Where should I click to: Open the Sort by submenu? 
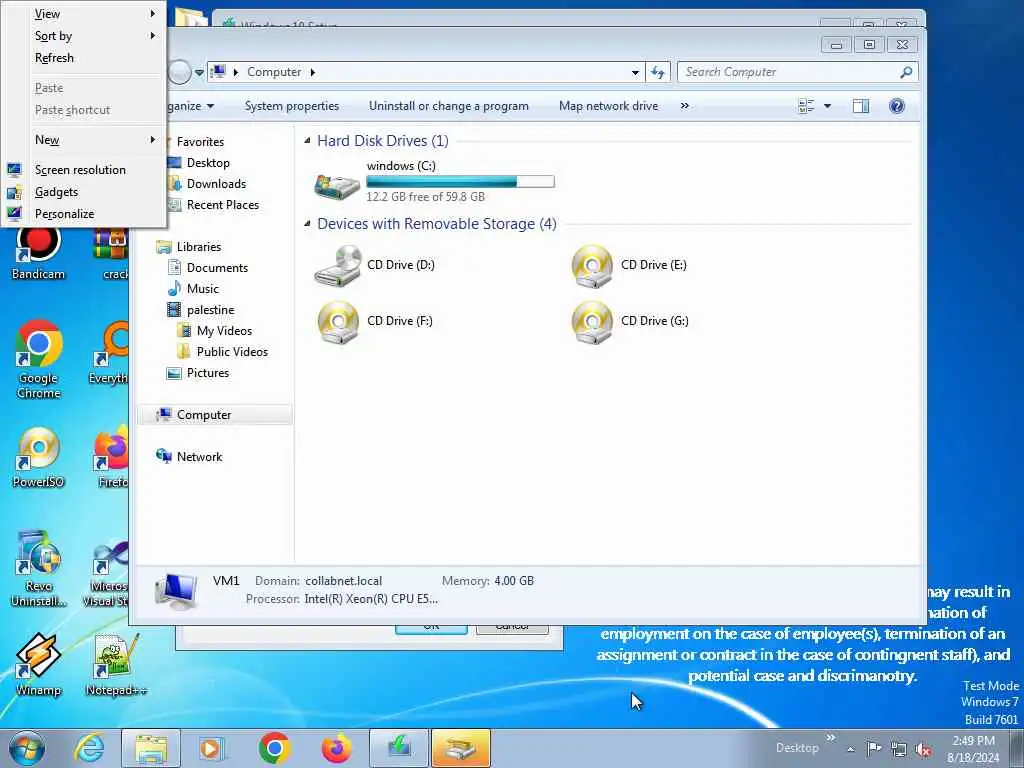tap(84, 36)
